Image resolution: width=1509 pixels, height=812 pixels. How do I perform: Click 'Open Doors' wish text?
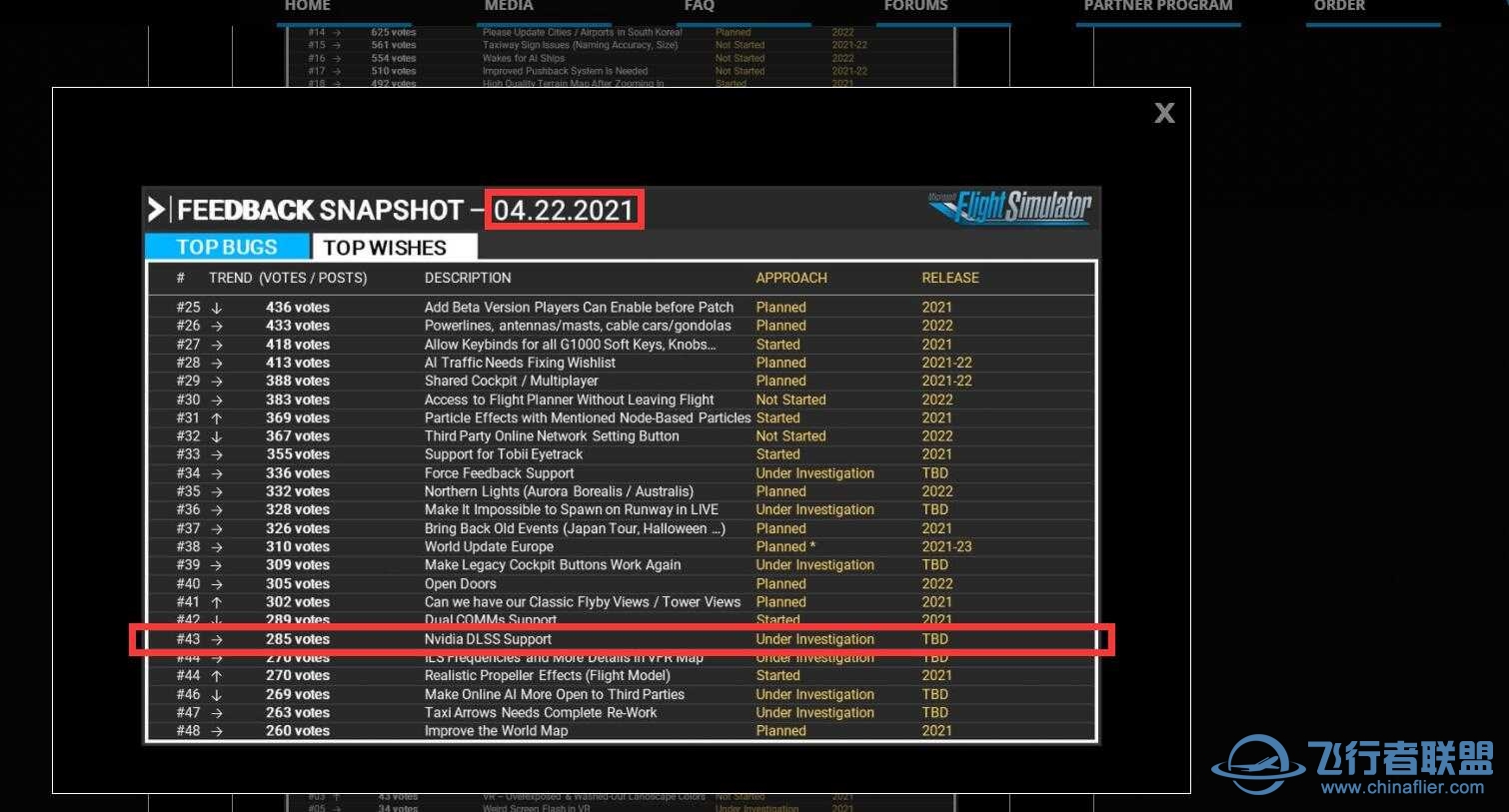coord(460,584)
